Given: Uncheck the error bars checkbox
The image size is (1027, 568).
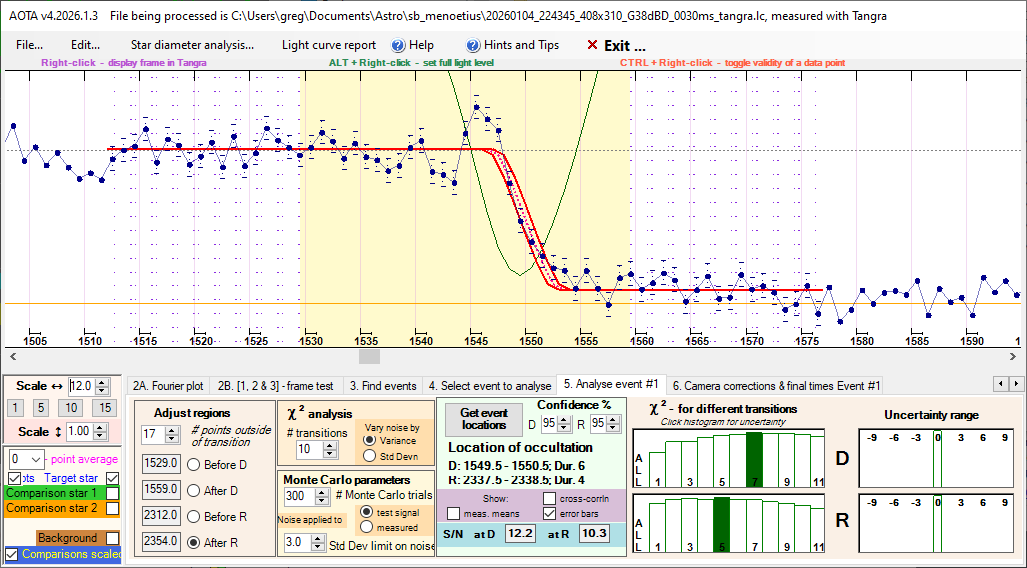Looking at the screenshot, I should point(552,513).
